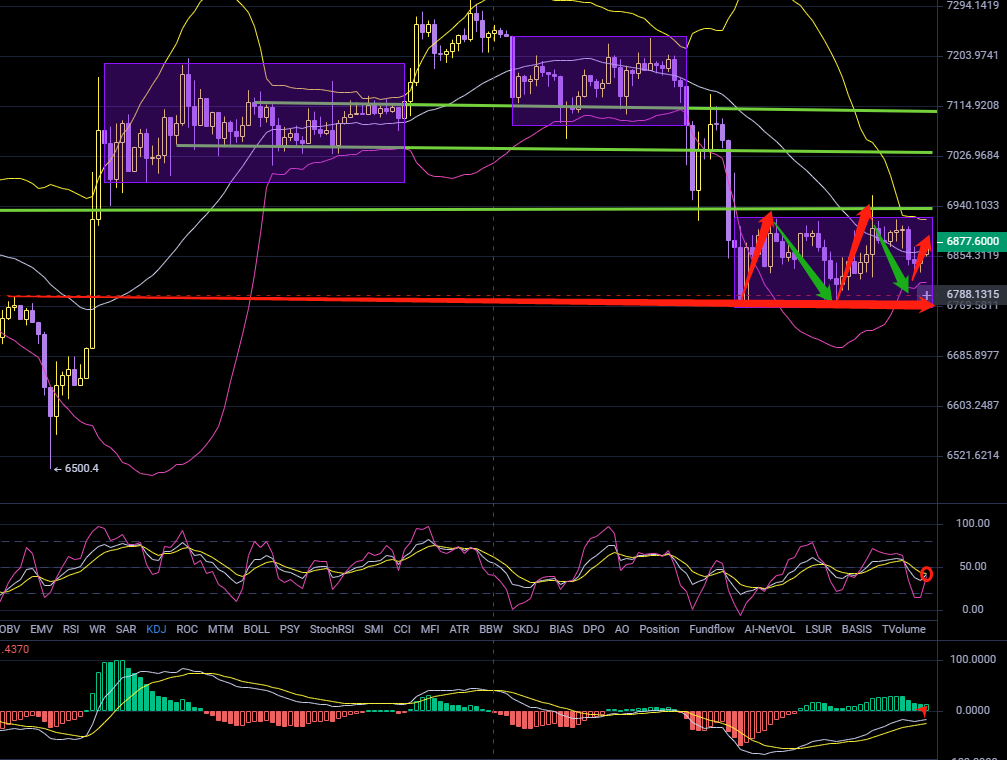Image resolution: width=1007 pixels, height=760 pixels.
Task: Select the CCI indicator tab
Action: click(402, 629)
